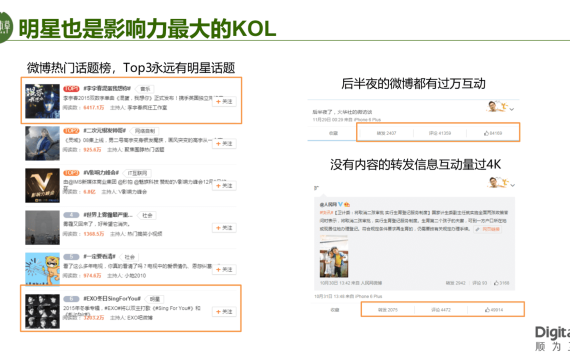
Task: Click repost count 2942 in quoted post
Action: coord(455,283)
